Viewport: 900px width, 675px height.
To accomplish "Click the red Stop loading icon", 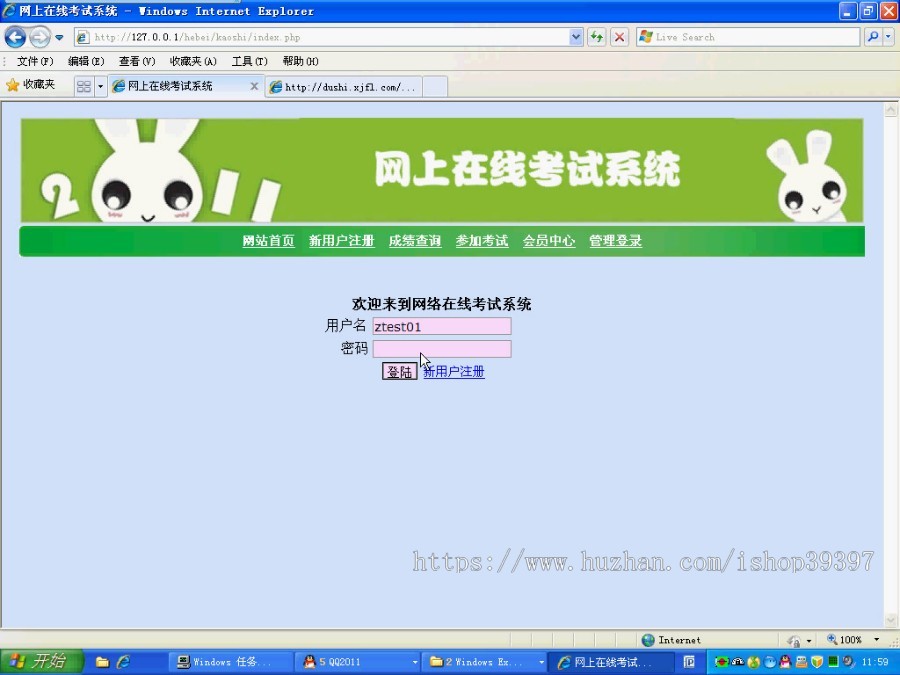I will pyautogui.click(x=619, y=37).
